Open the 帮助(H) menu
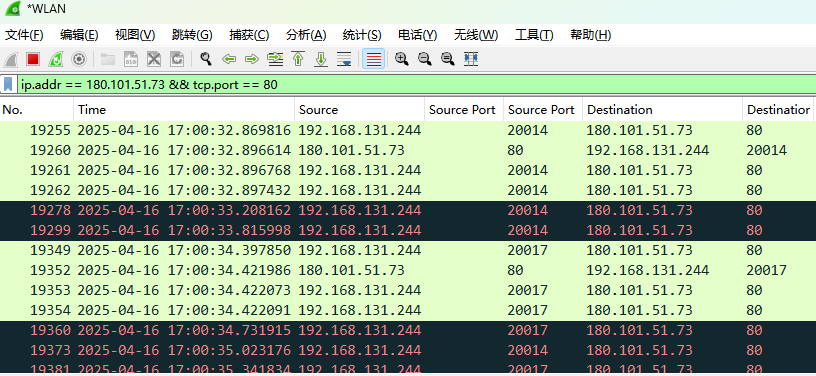Image resolution: width=816 pixels, height=376 pixels. point(590,35)
